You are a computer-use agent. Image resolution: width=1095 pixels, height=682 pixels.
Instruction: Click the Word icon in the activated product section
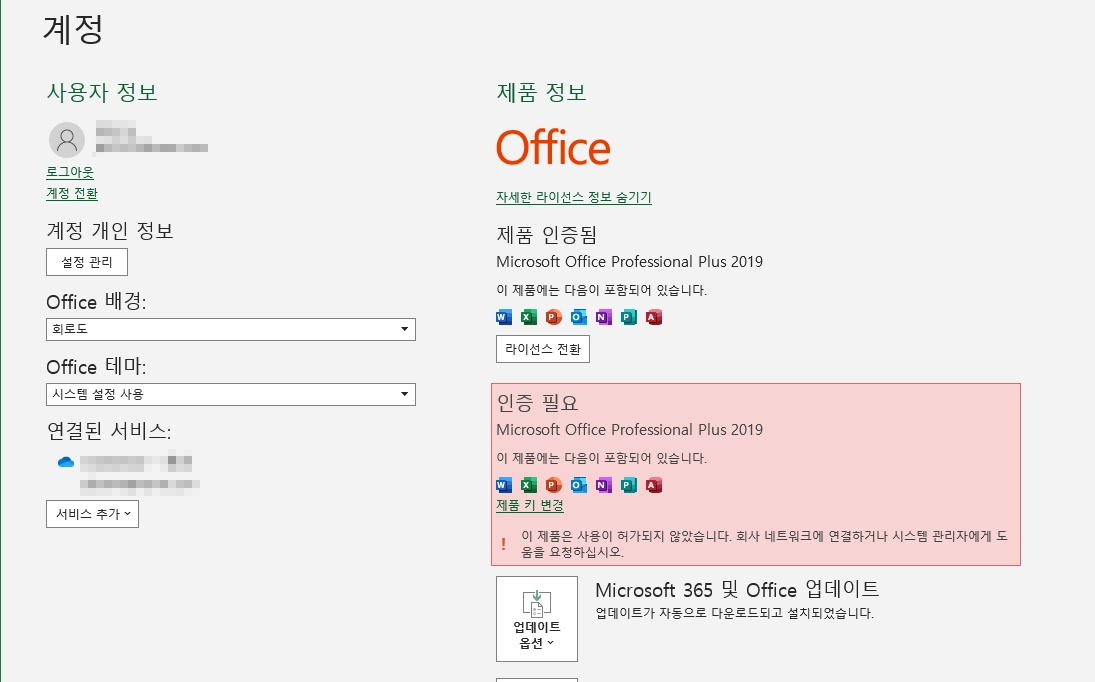pos(504,318)
